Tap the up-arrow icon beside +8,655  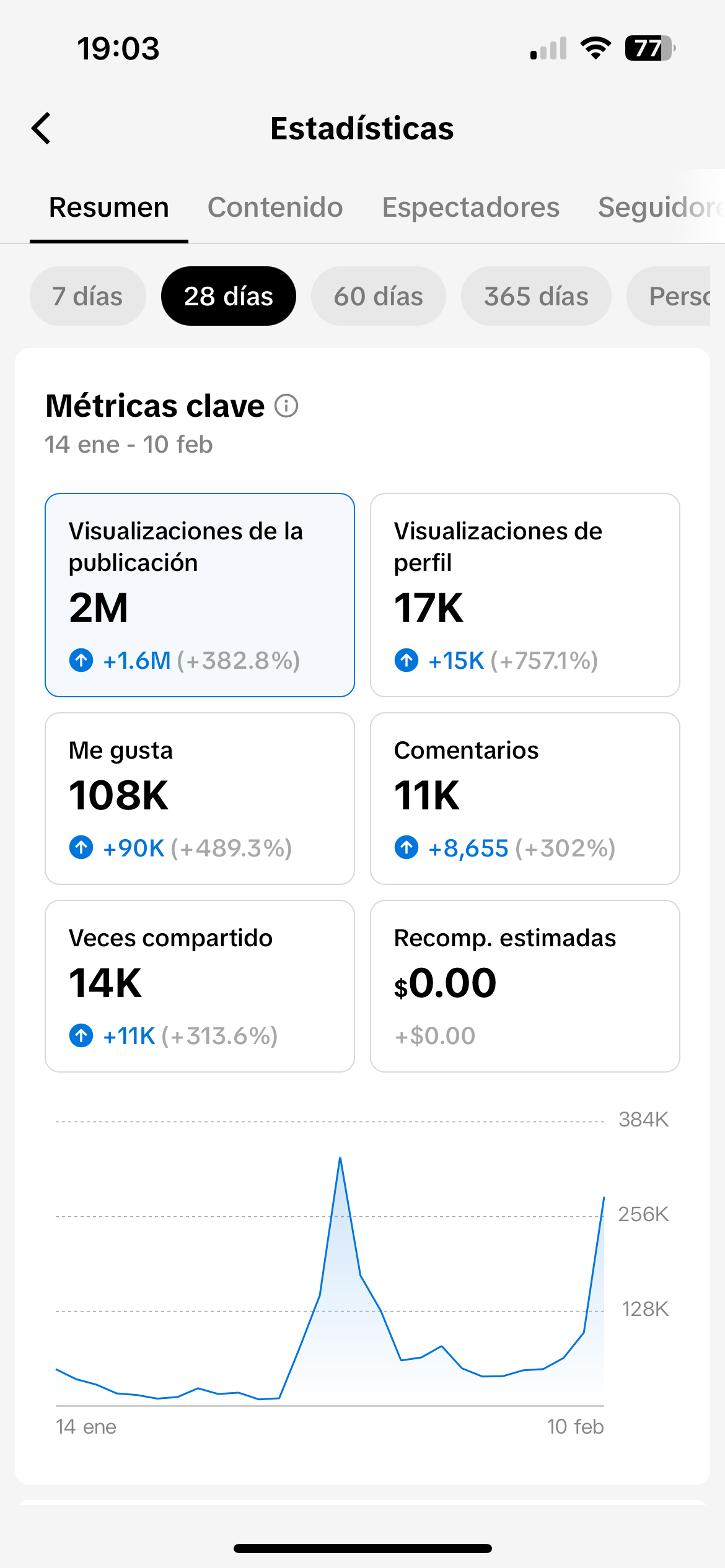click(x=406, y=847)
